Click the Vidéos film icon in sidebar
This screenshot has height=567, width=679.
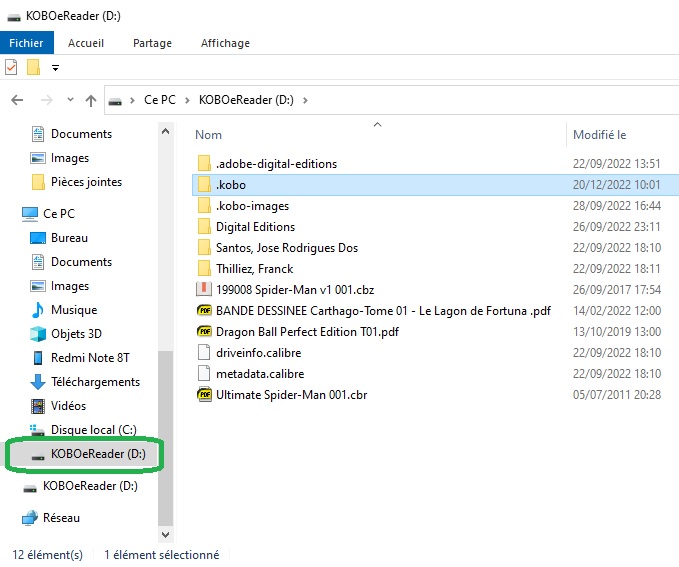coord(38,406)
